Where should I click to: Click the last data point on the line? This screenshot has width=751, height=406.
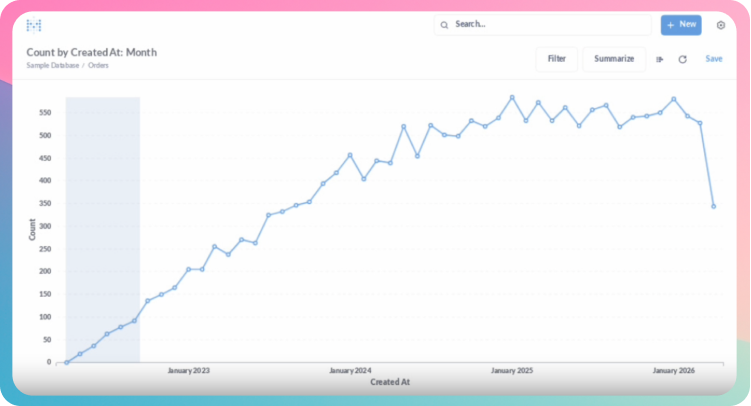tap(714, 206)
